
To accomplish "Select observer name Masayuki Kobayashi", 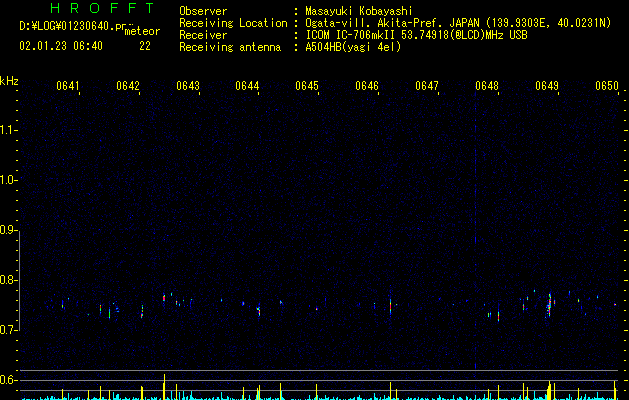I will [x=359, y=11].
